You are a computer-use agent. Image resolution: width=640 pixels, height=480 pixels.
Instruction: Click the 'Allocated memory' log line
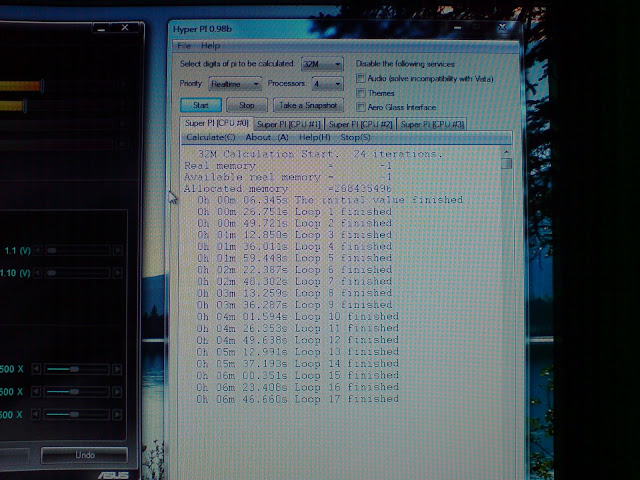tap(288, 189)
